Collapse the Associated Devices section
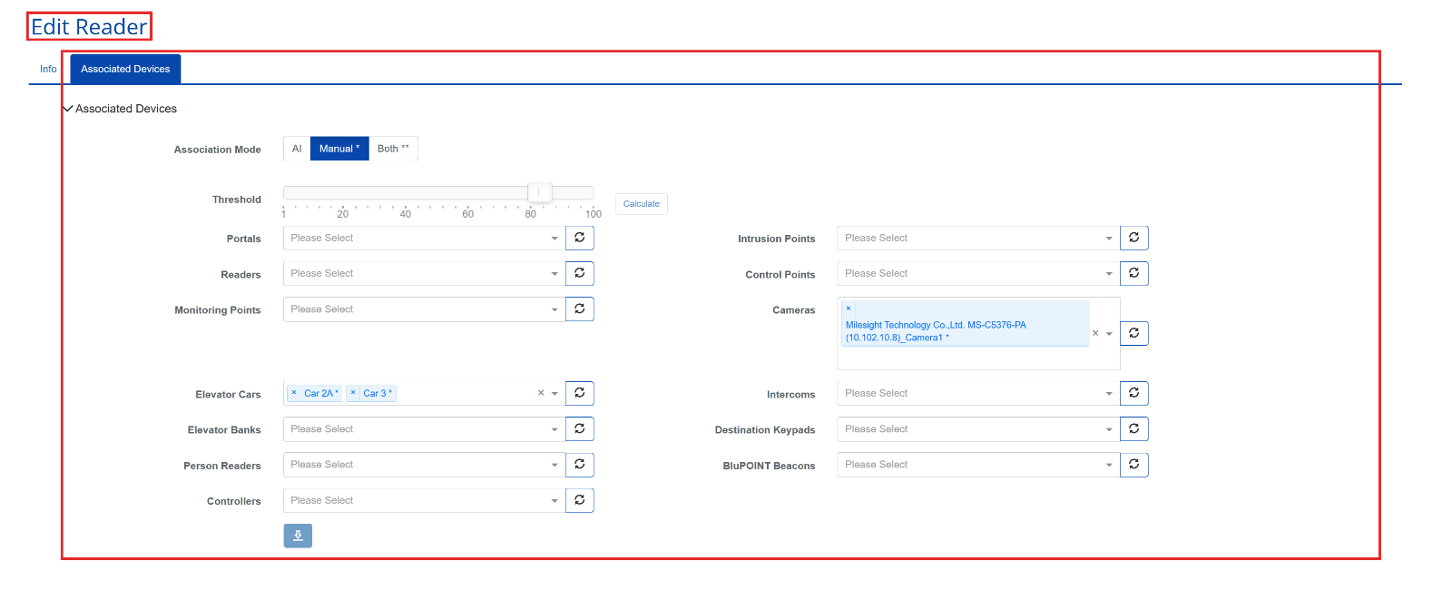This screenshot has height=594, width=1444. point(68,108)
